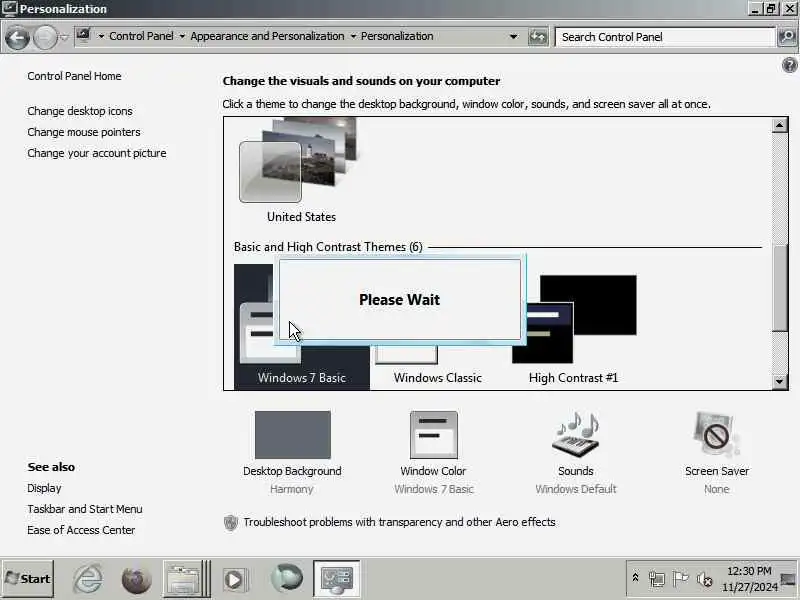Viewport: 800px width, 600px height.
Task: Focus the Search Control Panel field
Action: click(x=665, y=37)
